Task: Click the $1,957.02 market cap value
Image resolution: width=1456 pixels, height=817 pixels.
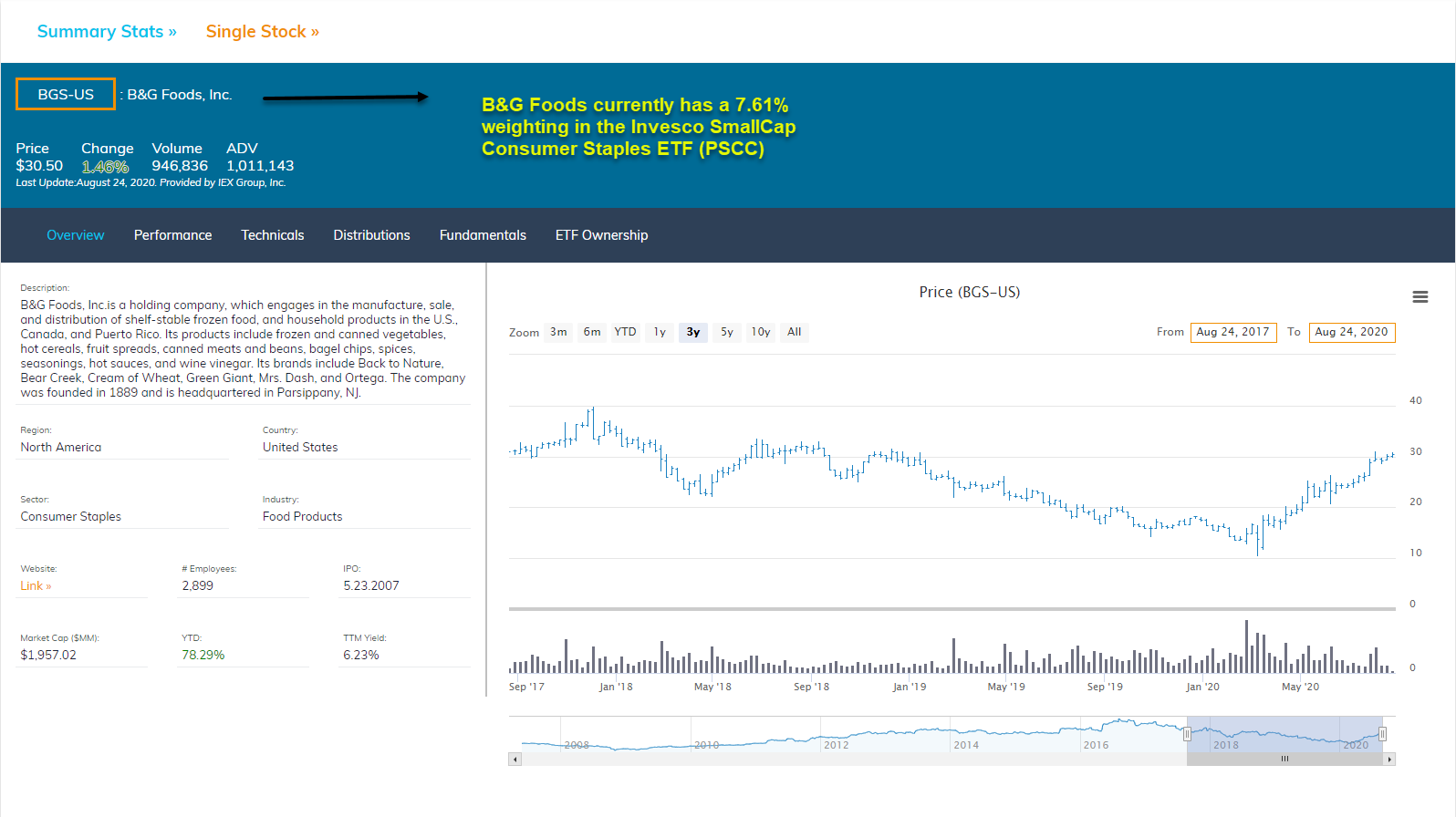Action: point(48,656)
